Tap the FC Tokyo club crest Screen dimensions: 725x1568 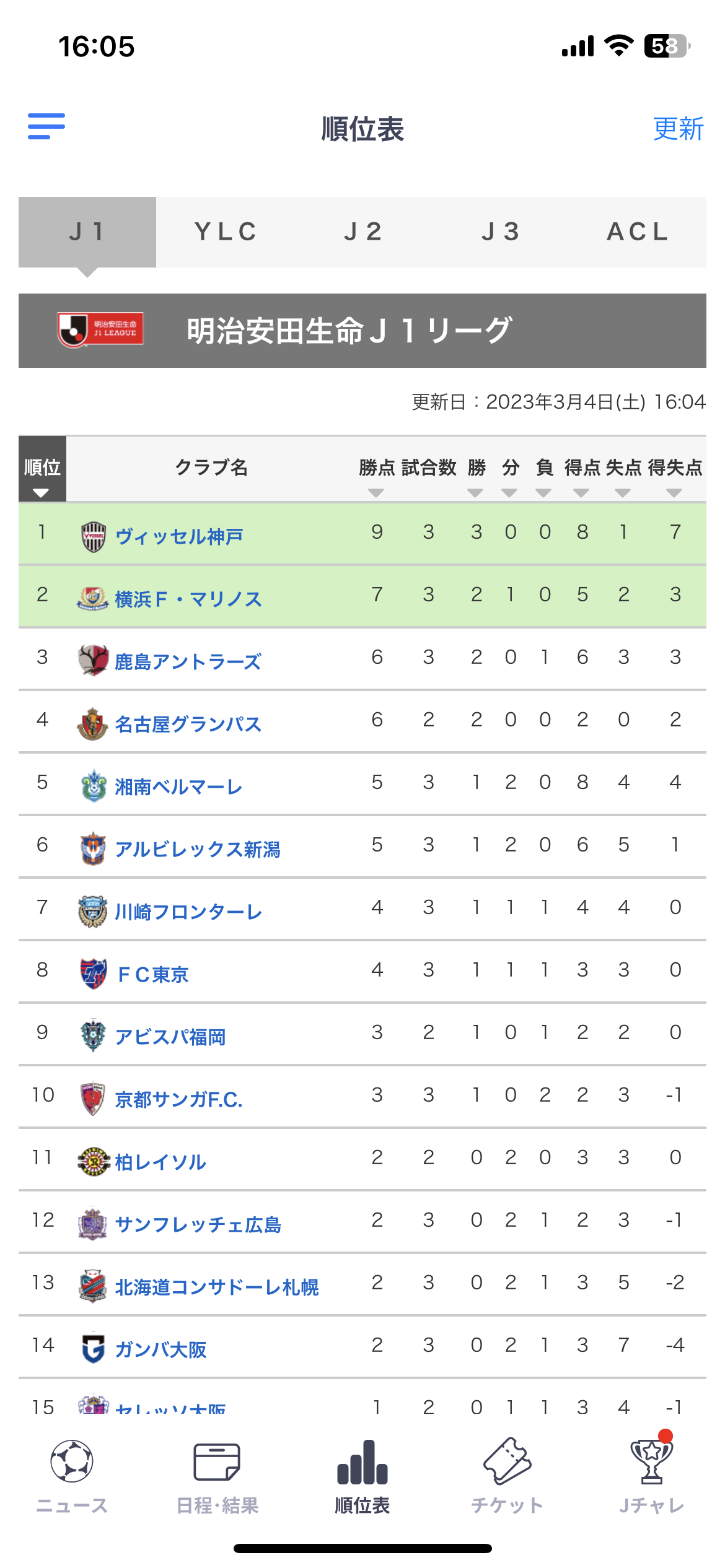pyautogui.click(x=94, y=973)
